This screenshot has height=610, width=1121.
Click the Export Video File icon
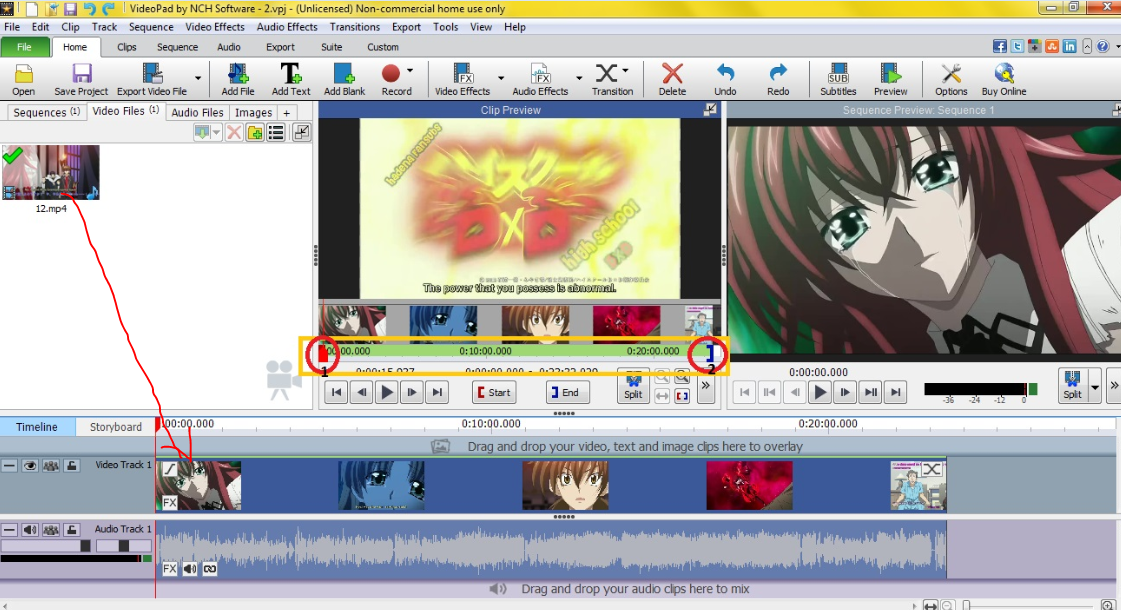(152, 80)
